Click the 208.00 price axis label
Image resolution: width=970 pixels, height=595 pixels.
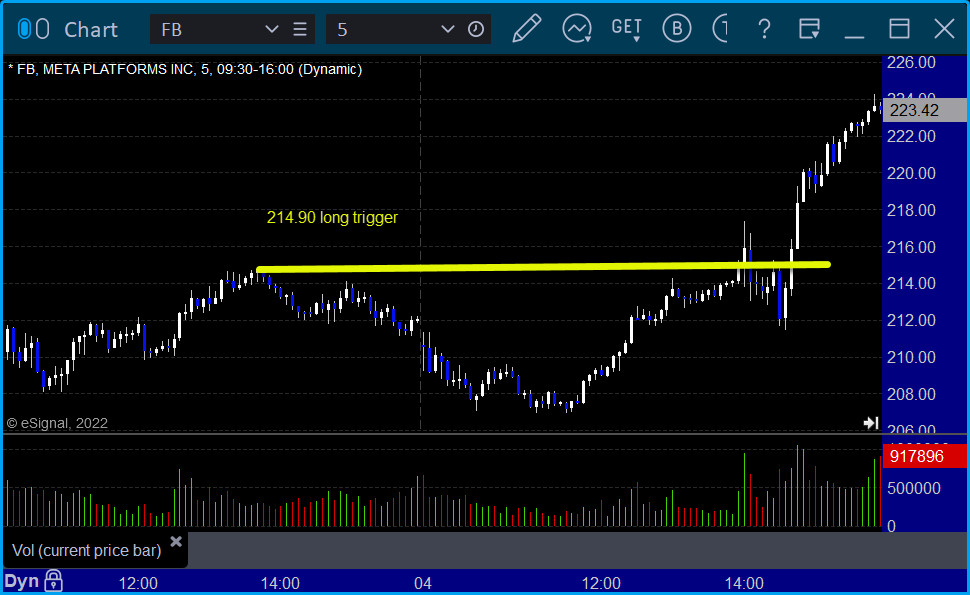tap(911, 394)
